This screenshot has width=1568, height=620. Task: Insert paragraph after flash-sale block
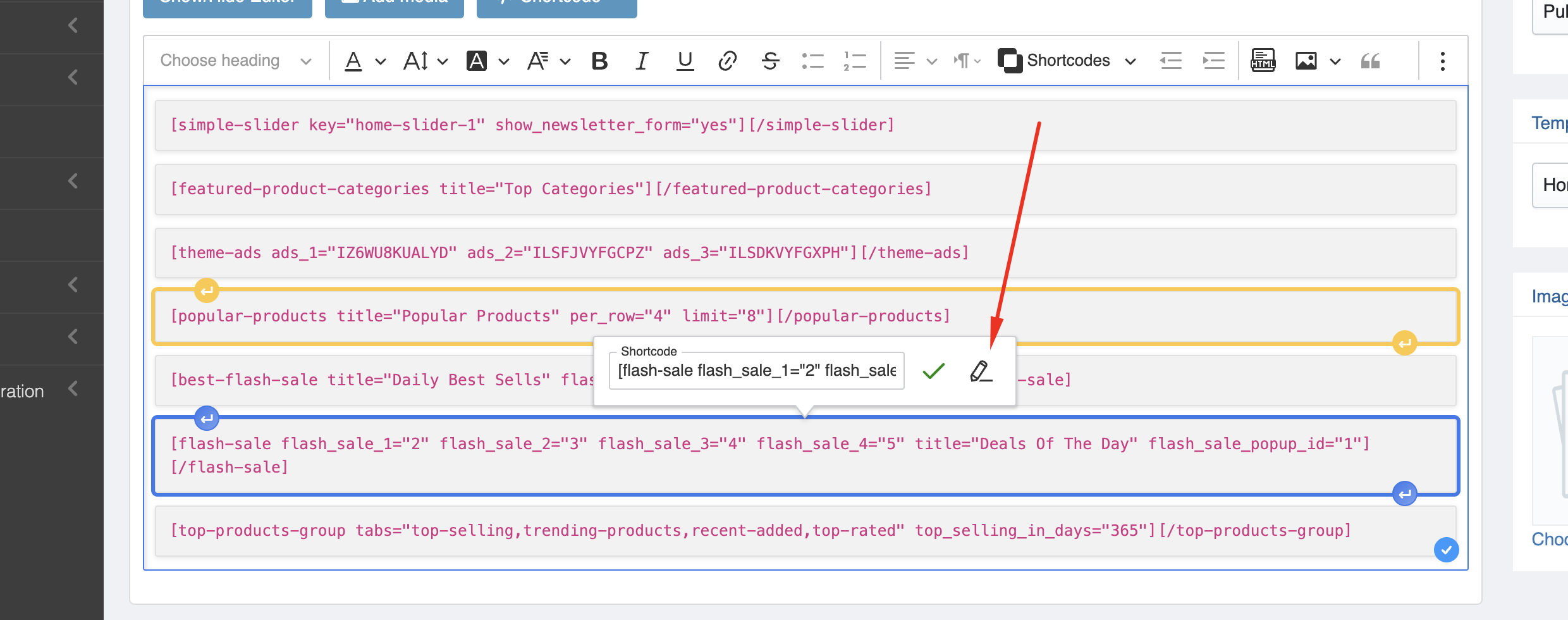[x=1405, y=493]
